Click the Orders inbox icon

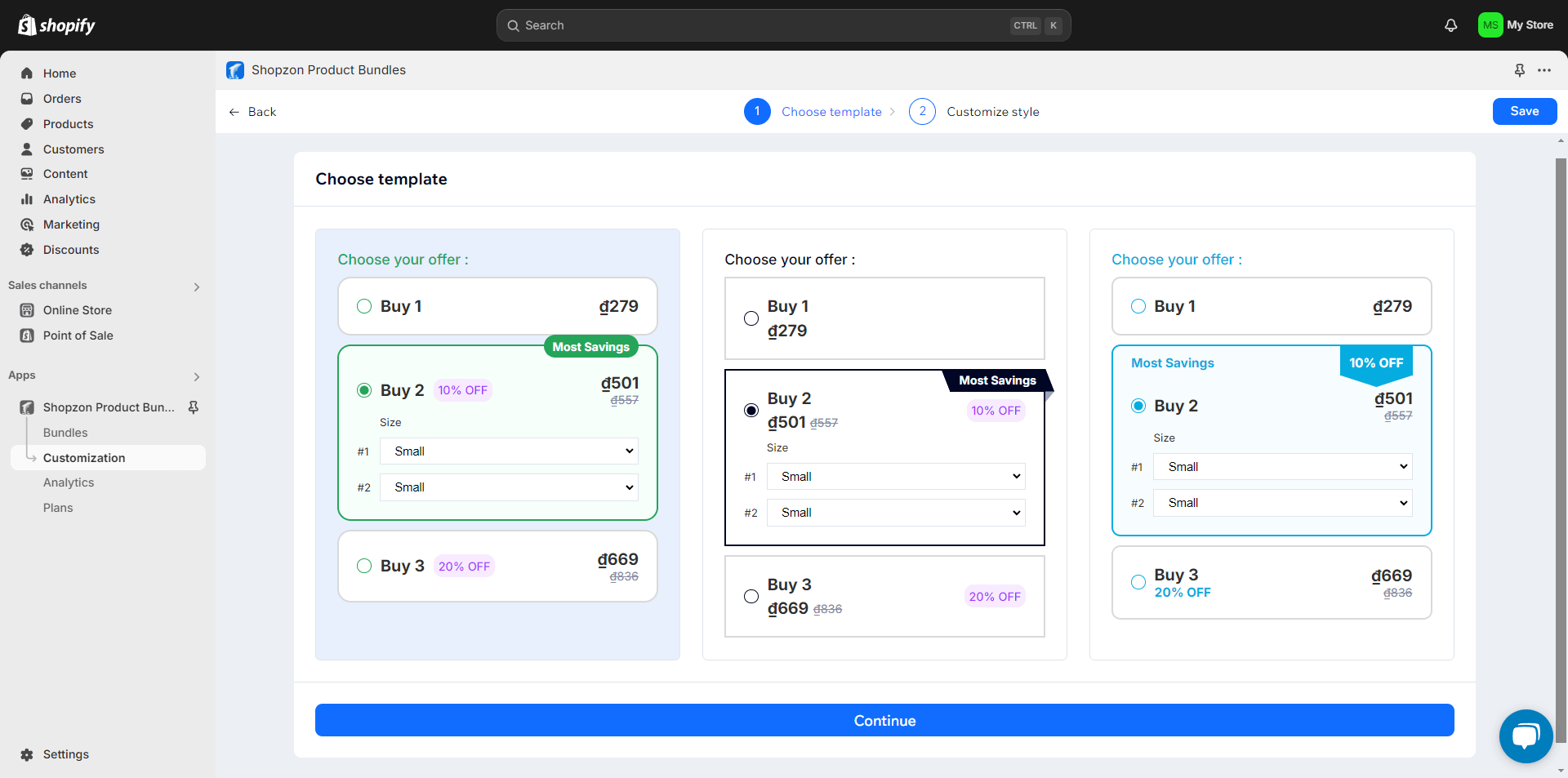tap(27, 99)
